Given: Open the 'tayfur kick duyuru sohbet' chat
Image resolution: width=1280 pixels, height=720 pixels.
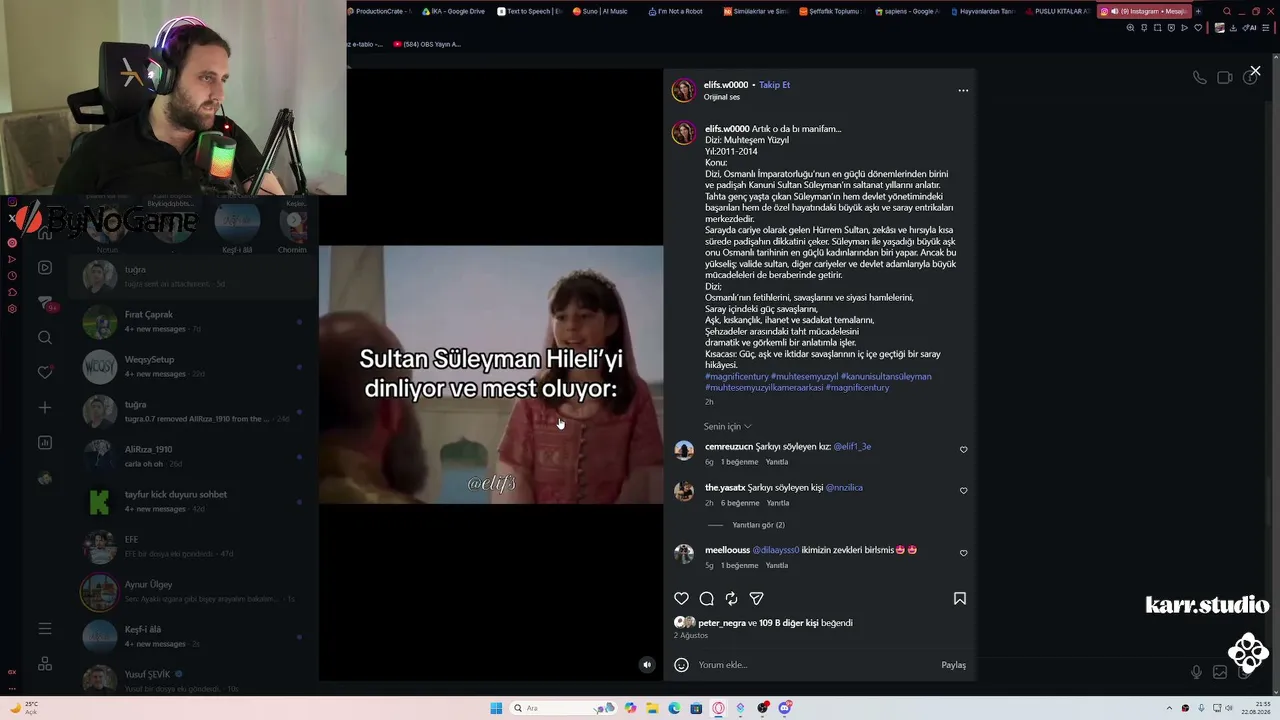Looking at the screenshot, I should pyautogui.click(x=192, y=501).
